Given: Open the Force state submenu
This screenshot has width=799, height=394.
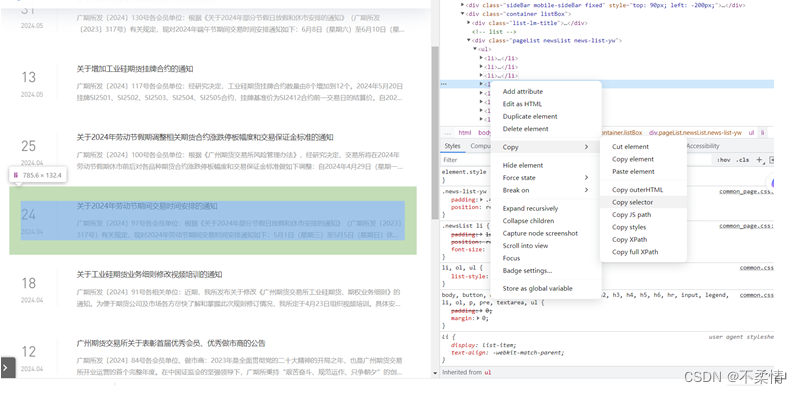Looking at the screenshot, I should 545,178.
